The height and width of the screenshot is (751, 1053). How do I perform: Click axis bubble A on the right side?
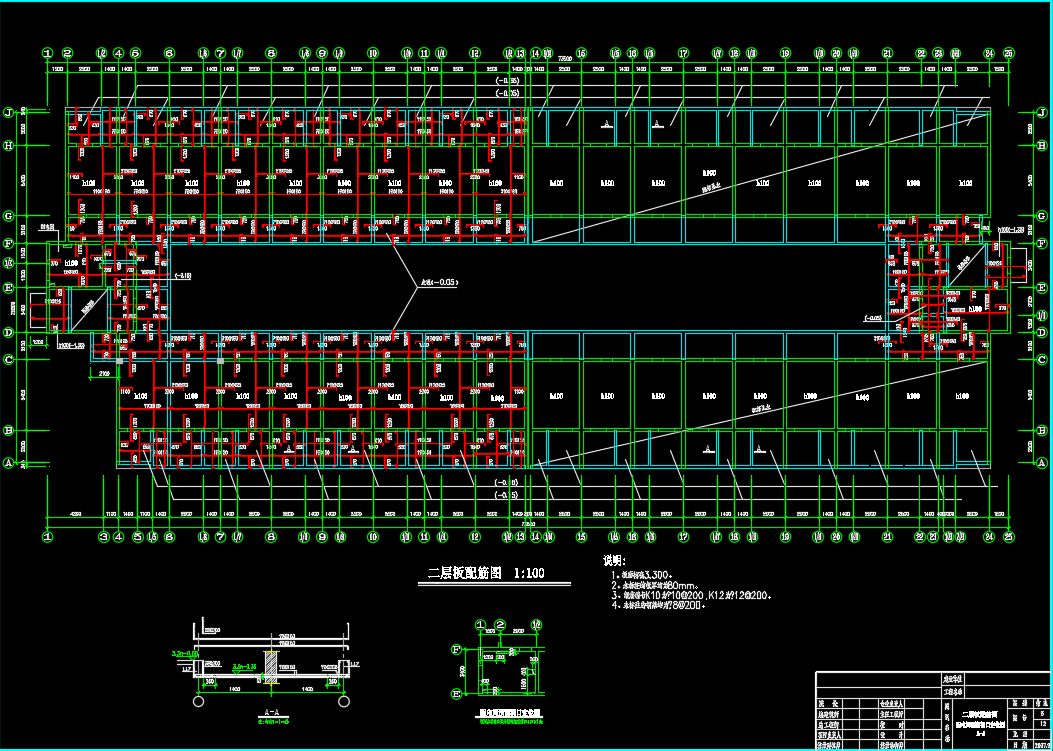pos(1042,463)
